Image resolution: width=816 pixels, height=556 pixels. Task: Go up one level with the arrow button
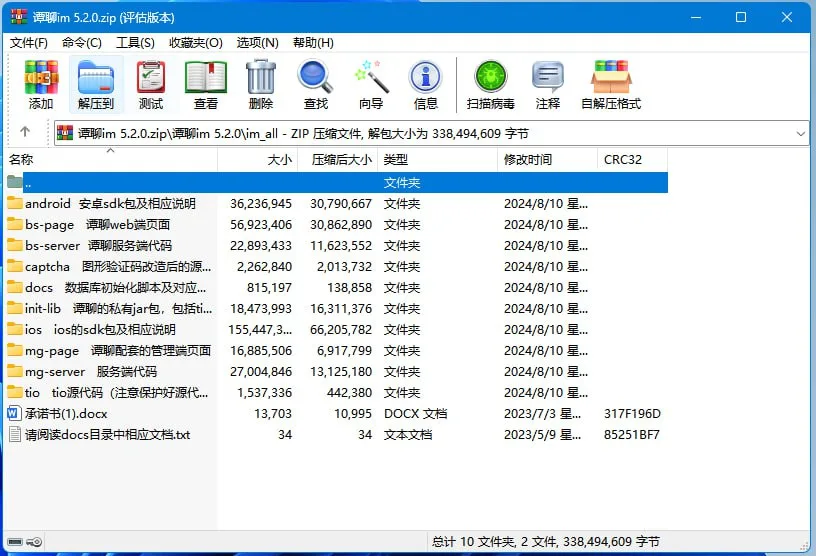click(25, 132)
